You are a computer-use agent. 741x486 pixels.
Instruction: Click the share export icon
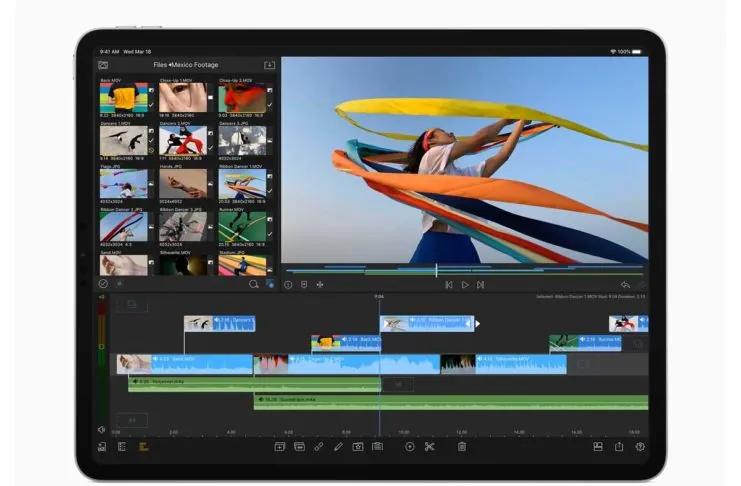point(619,447)
